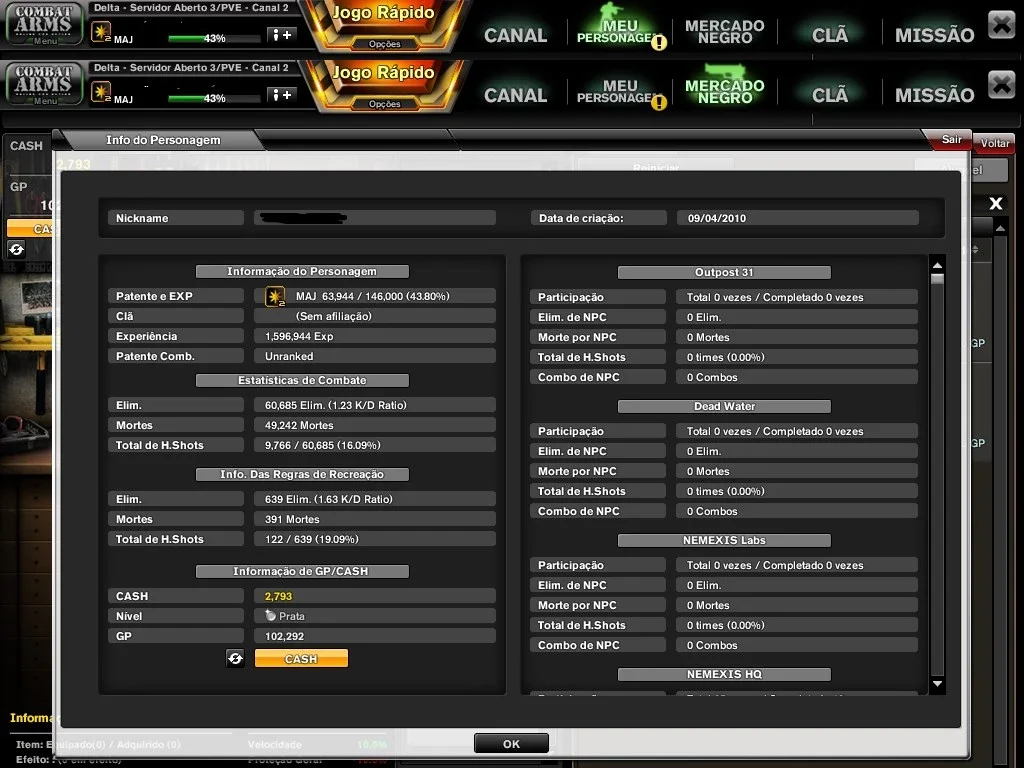
Task: Click Outpost 31 section header
Action: coord(724,272)
